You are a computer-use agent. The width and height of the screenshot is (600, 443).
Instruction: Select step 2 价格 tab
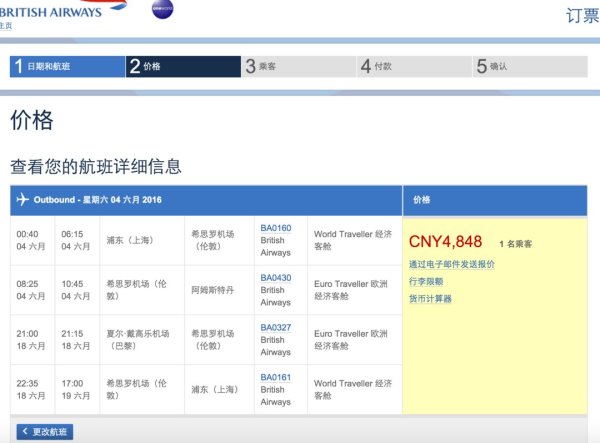(x=183, y=67)
